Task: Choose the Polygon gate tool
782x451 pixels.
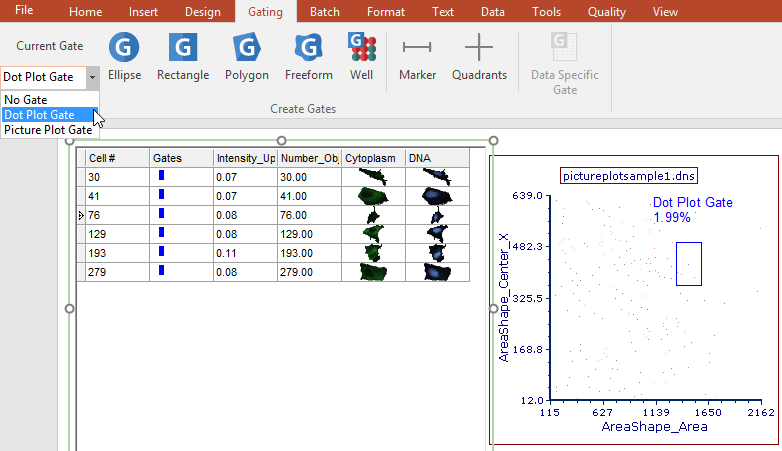Action: click(x=246, y=56)
